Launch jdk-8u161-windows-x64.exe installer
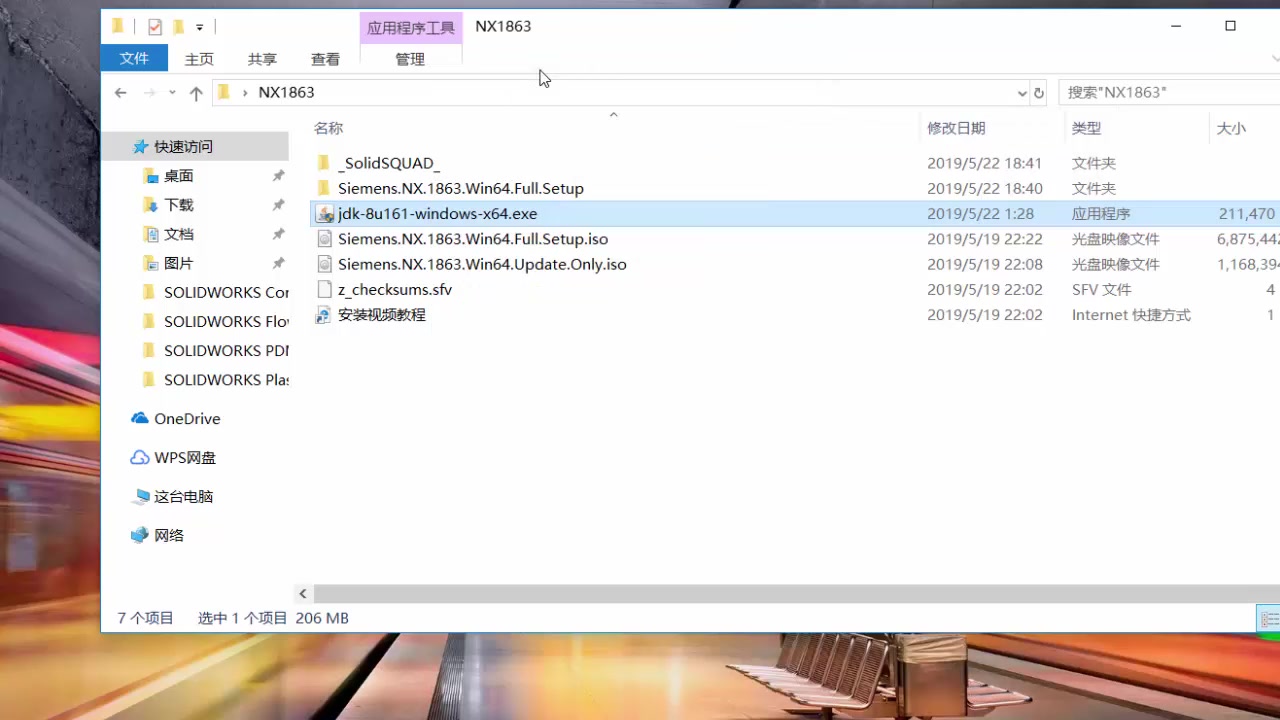1280x720 pixels. point(437,213)
